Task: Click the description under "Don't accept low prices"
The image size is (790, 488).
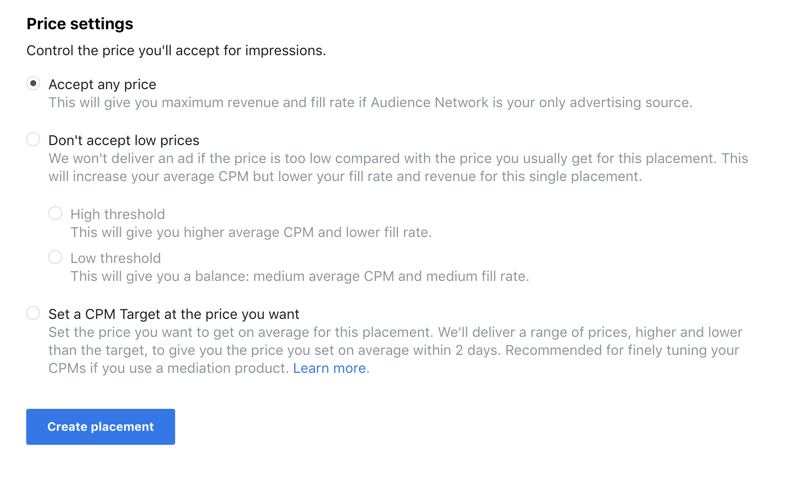Action: click(398, 167)
